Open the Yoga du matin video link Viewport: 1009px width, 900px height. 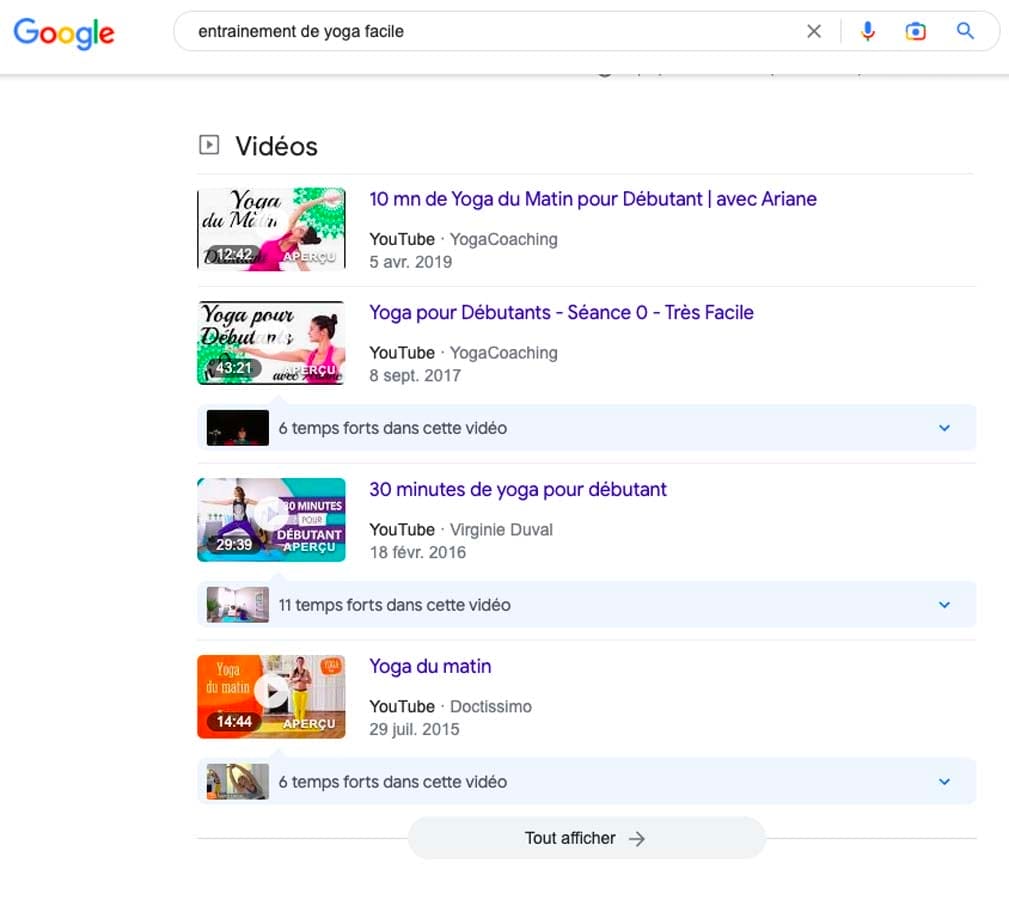[430, 667]
